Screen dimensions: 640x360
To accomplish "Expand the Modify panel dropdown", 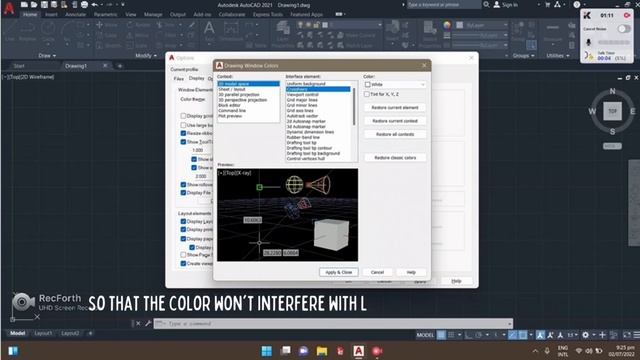I will pos(146,56).
